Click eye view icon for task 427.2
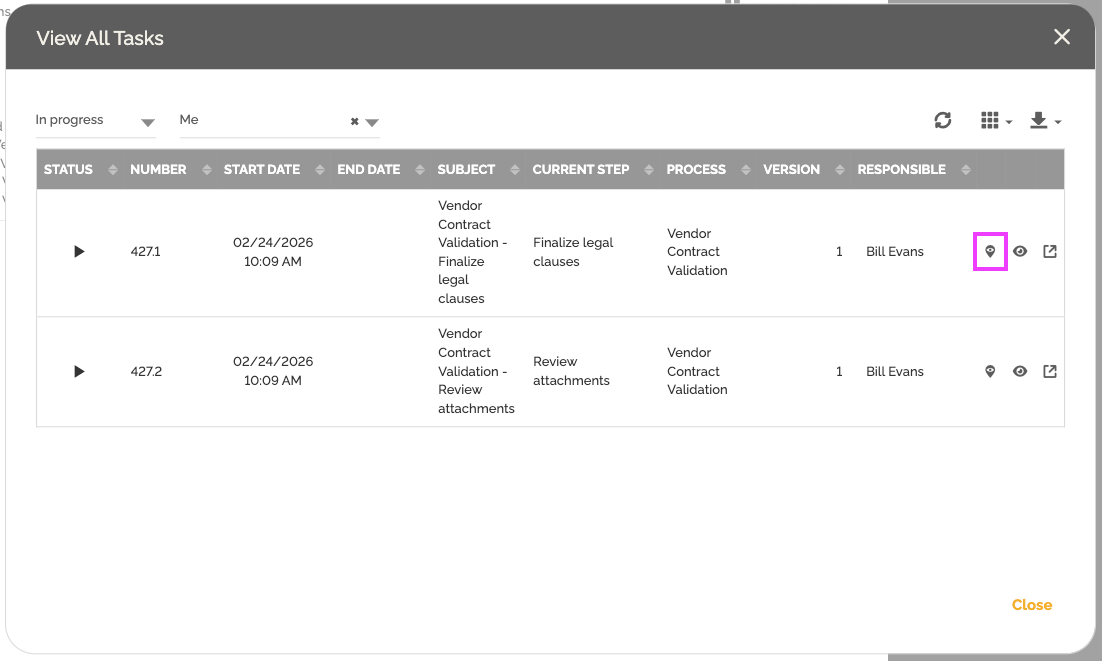Screen dimensions: 1102x661 [x=1020, y=372]
